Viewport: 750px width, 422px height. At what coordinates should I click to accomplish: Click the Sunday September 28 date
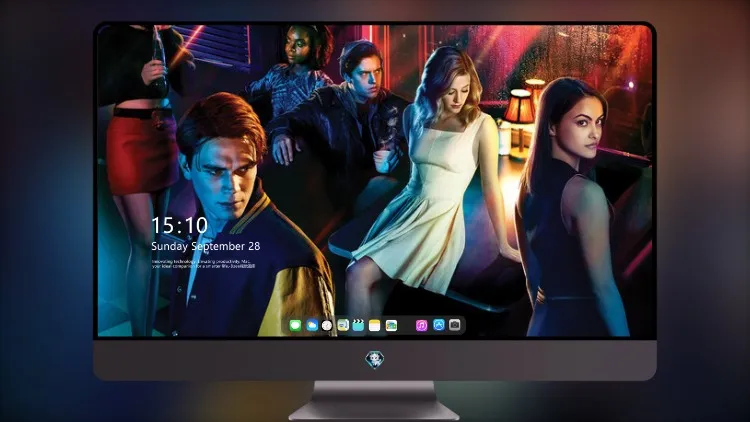pyautogui.click(x=206, y=246)
